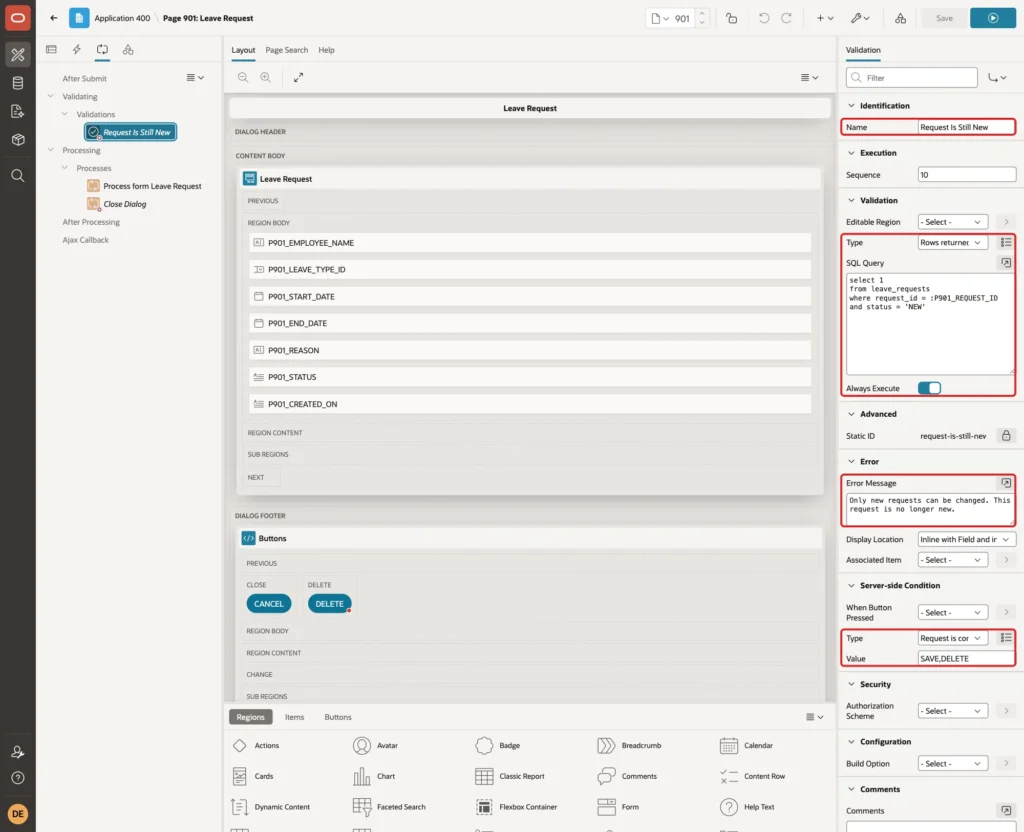The width and height of the screenshot is (1024, 832).
Task: Open Shared Components icon in top toolbar
Action: 900,18
